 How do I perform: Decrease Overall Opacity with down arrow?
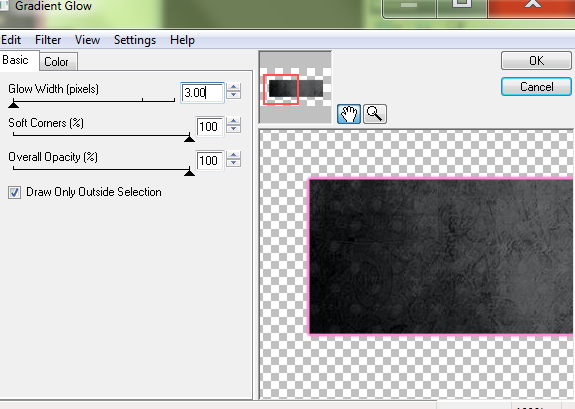click(x=234, y=163)
